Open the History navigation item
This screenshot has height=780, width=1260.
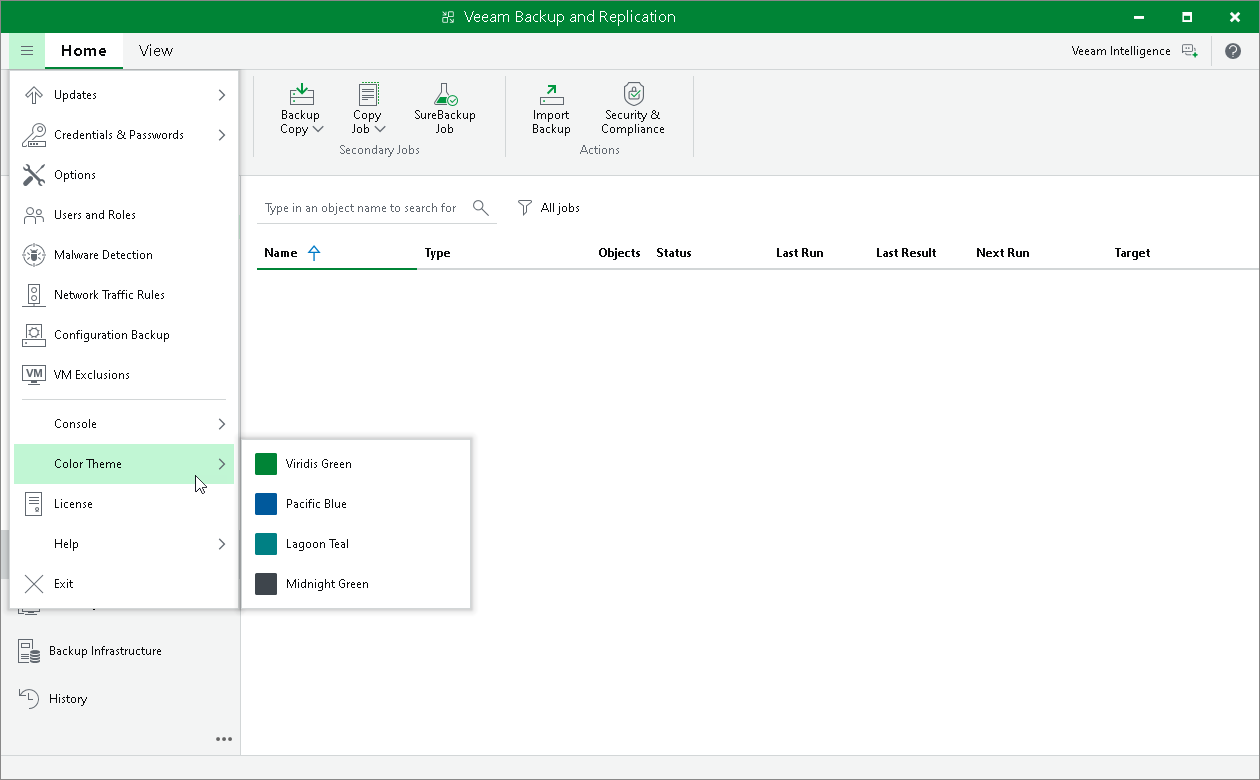click(120, 699)
